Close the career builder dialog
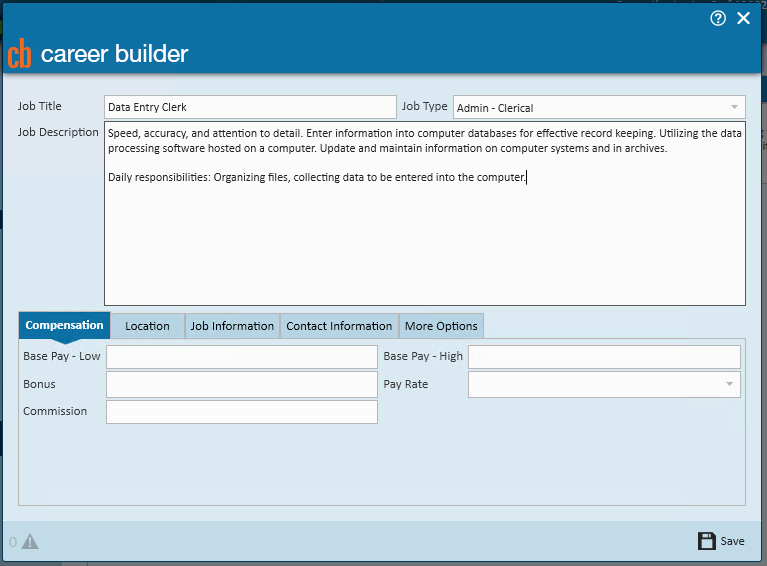This screenshot has height=566, width=767. [743, 19]
